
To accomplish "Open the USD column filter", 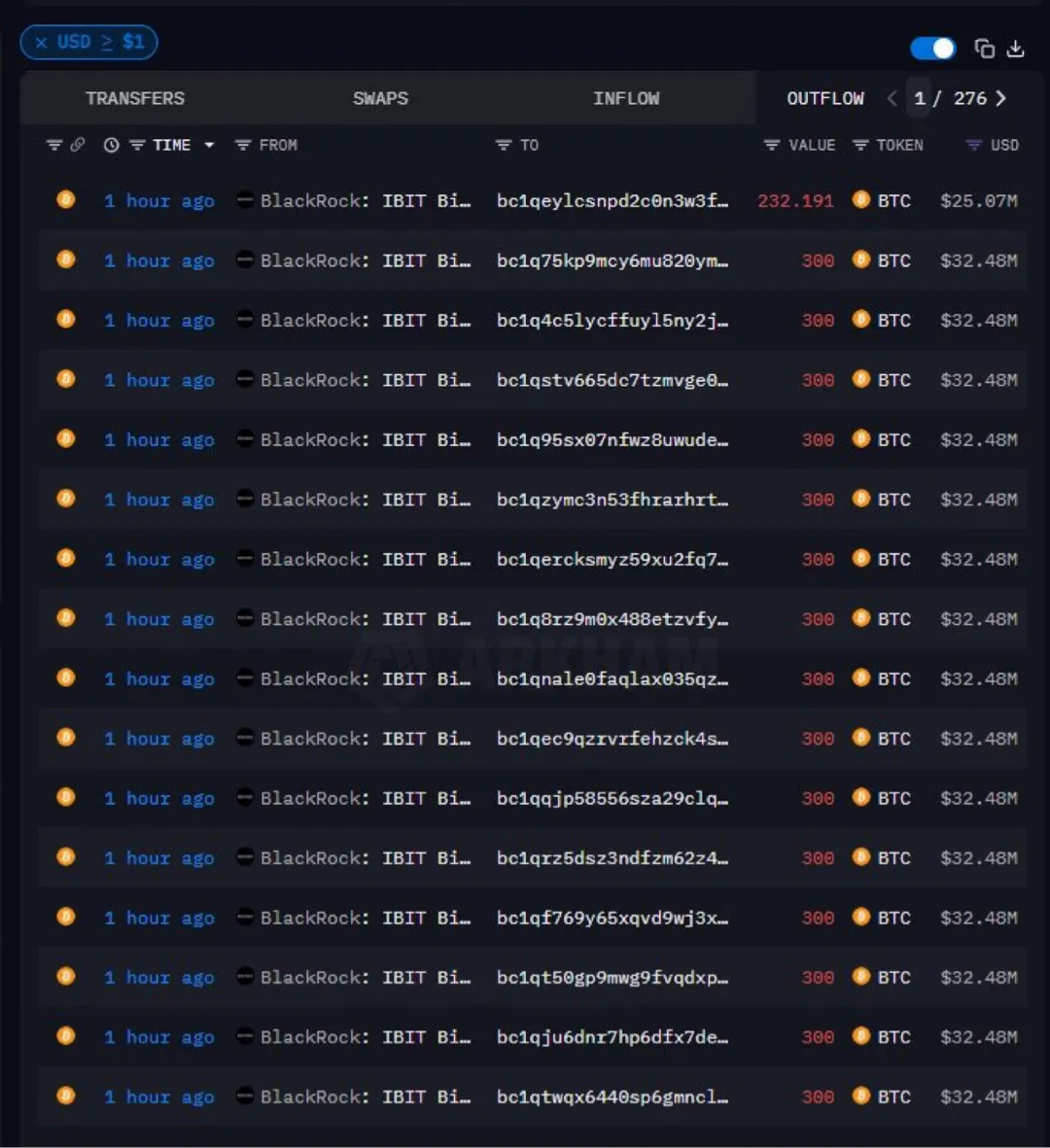I will click(x=974, y=145).
